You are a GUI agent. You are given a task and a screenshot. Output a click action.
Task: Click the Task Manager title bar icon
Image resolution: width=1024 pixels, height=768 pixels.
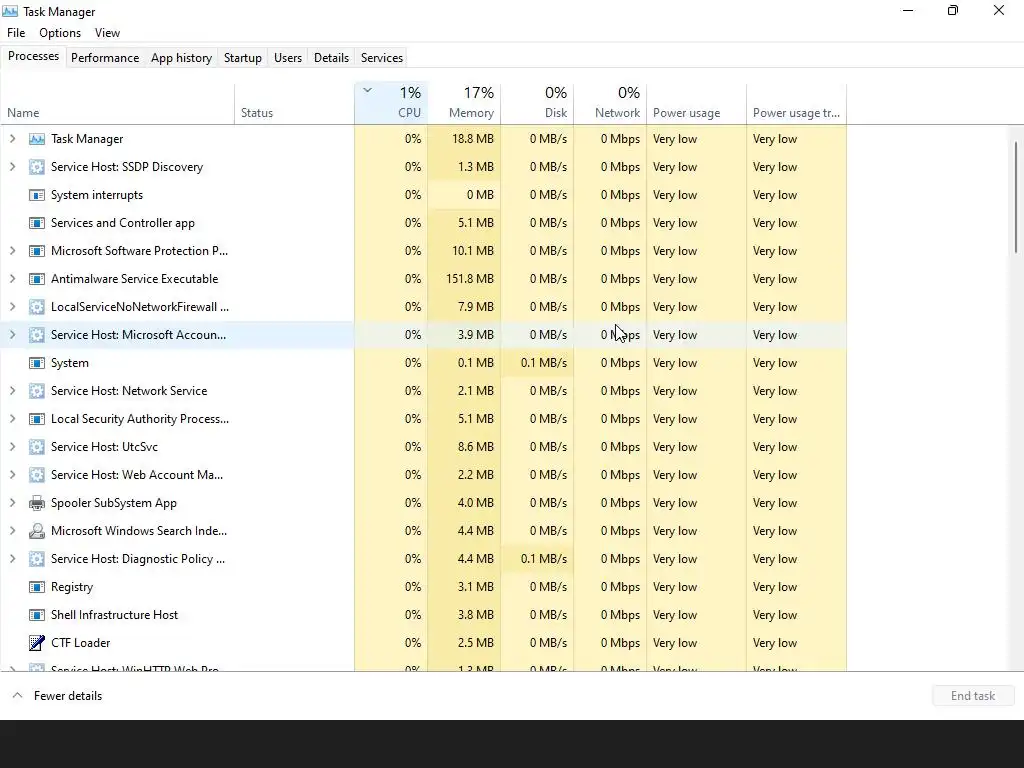click(x=10, y=11)
